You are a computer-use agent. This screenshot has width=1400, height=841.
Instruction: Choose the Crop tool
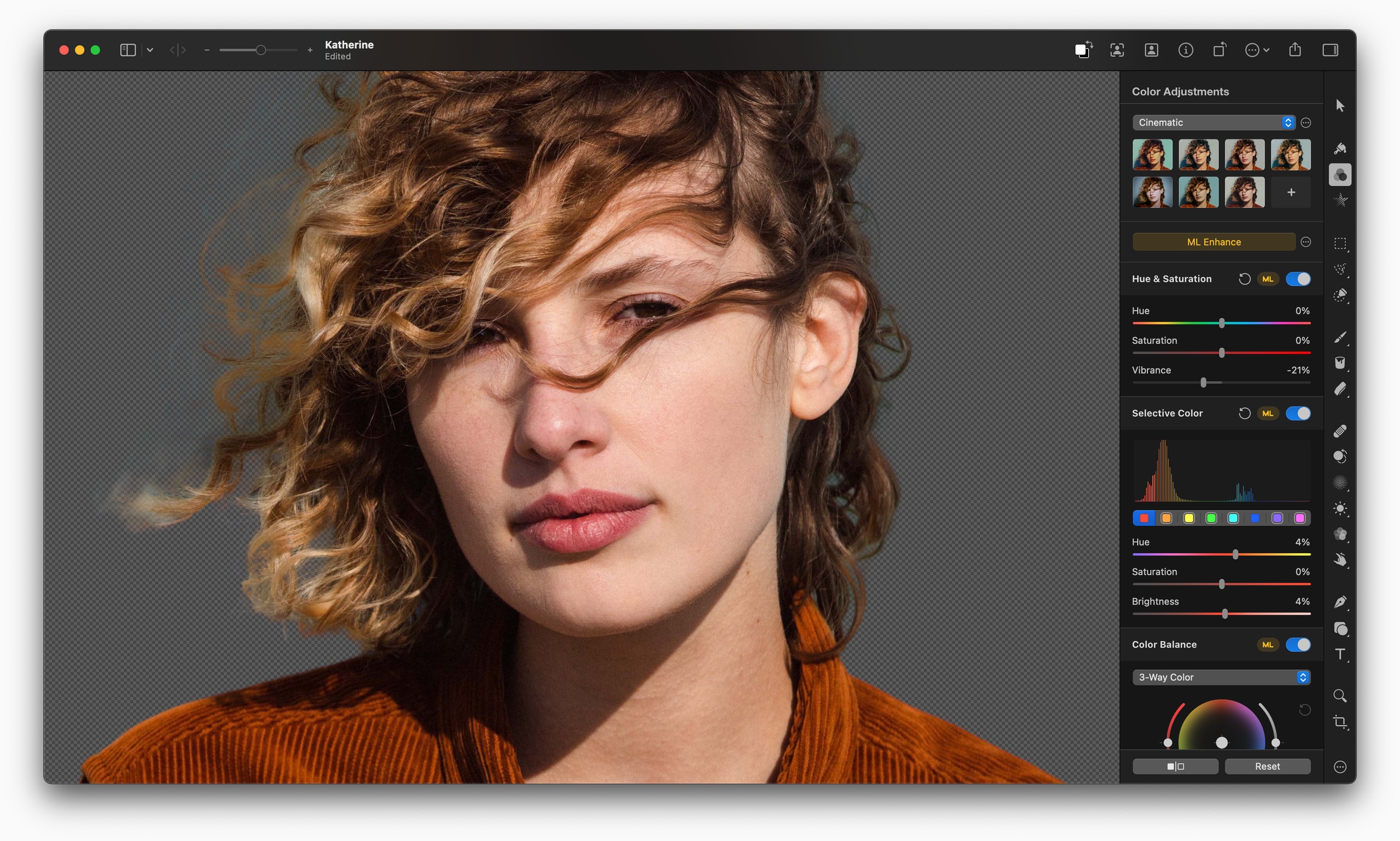[x=1339, y=722]
